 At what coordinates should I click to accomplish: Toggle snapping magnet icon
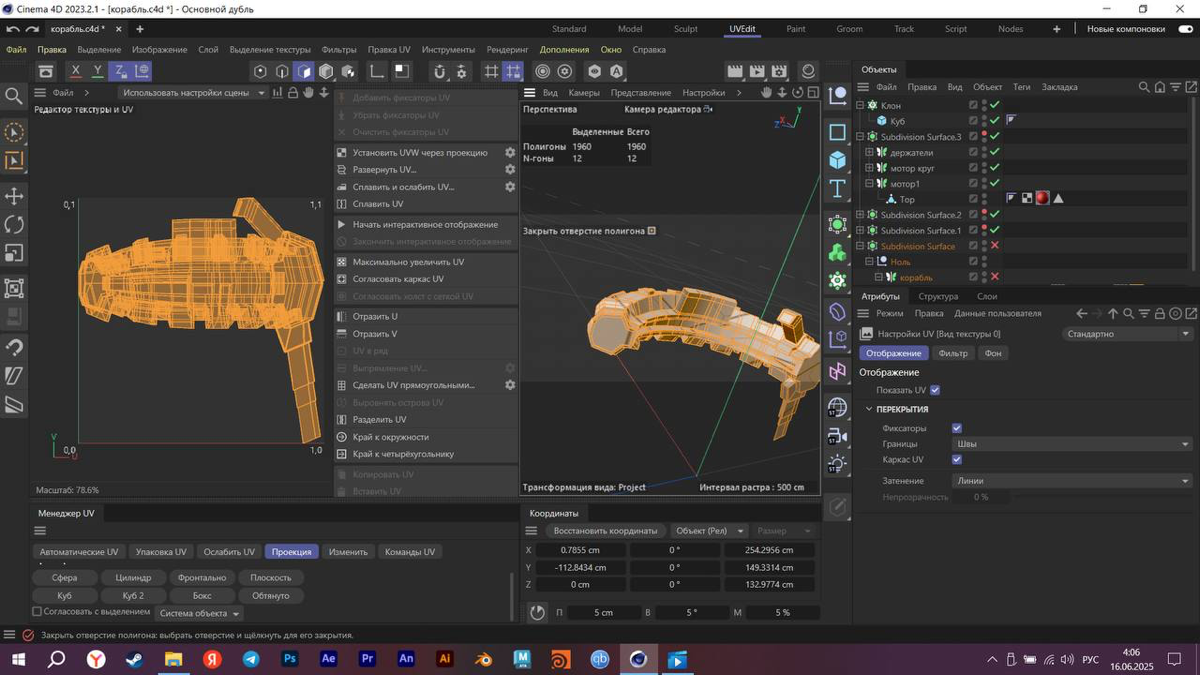tap(439, 71)
